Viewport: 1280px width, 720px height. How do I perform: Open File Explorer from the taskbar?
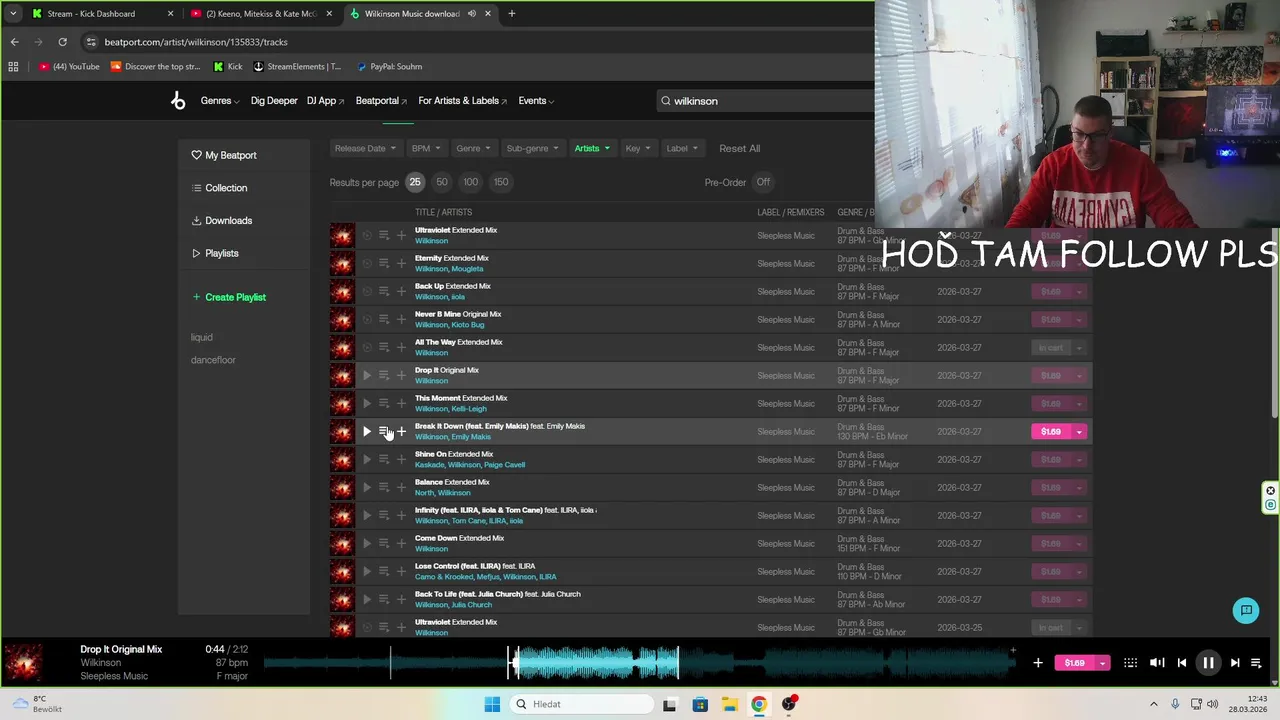(729, 704)
